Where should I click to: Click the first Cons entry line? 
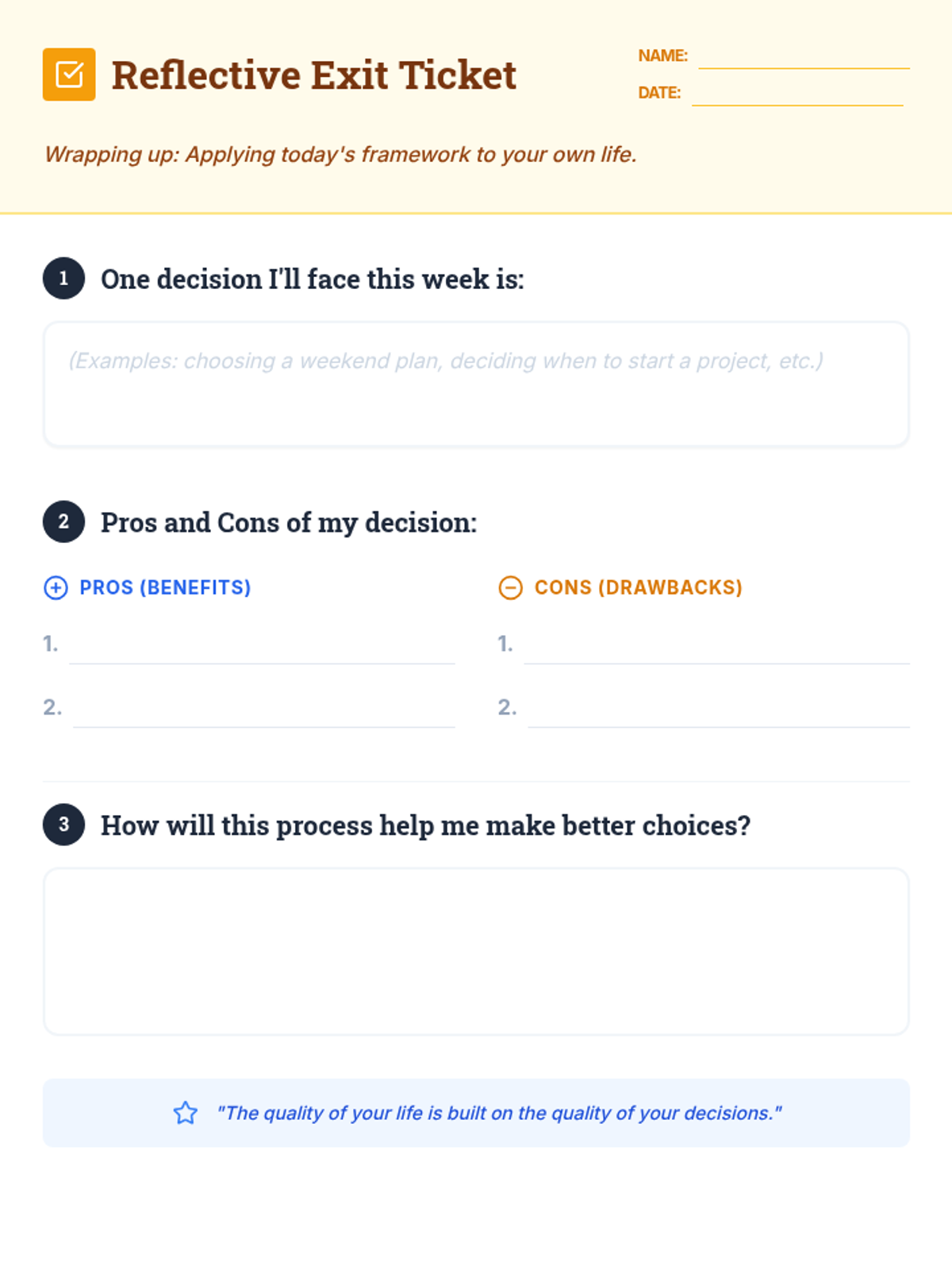click(x=716, y=648)
